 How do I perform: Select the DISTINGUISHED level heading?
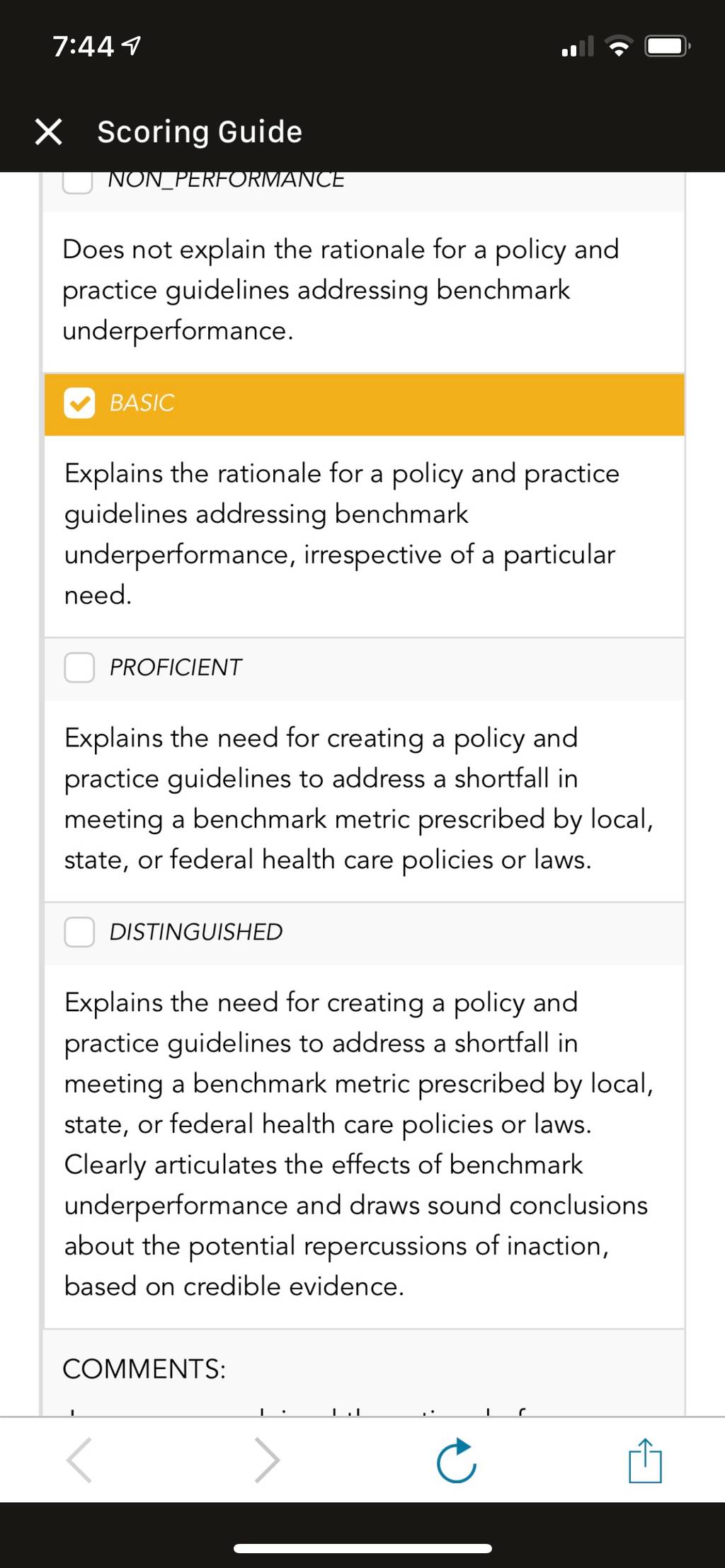click(x=196, y=932)
